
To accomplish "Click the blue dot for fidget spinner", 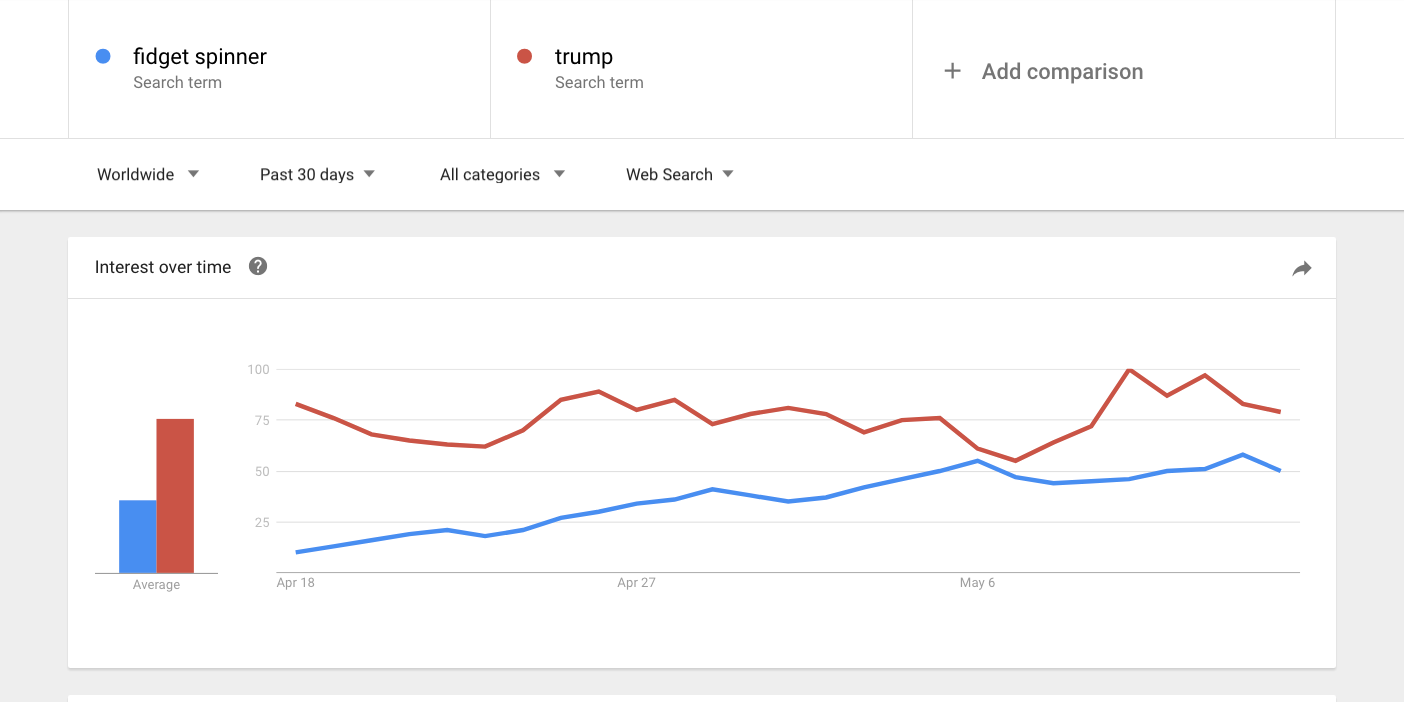I will pos(103,56).
